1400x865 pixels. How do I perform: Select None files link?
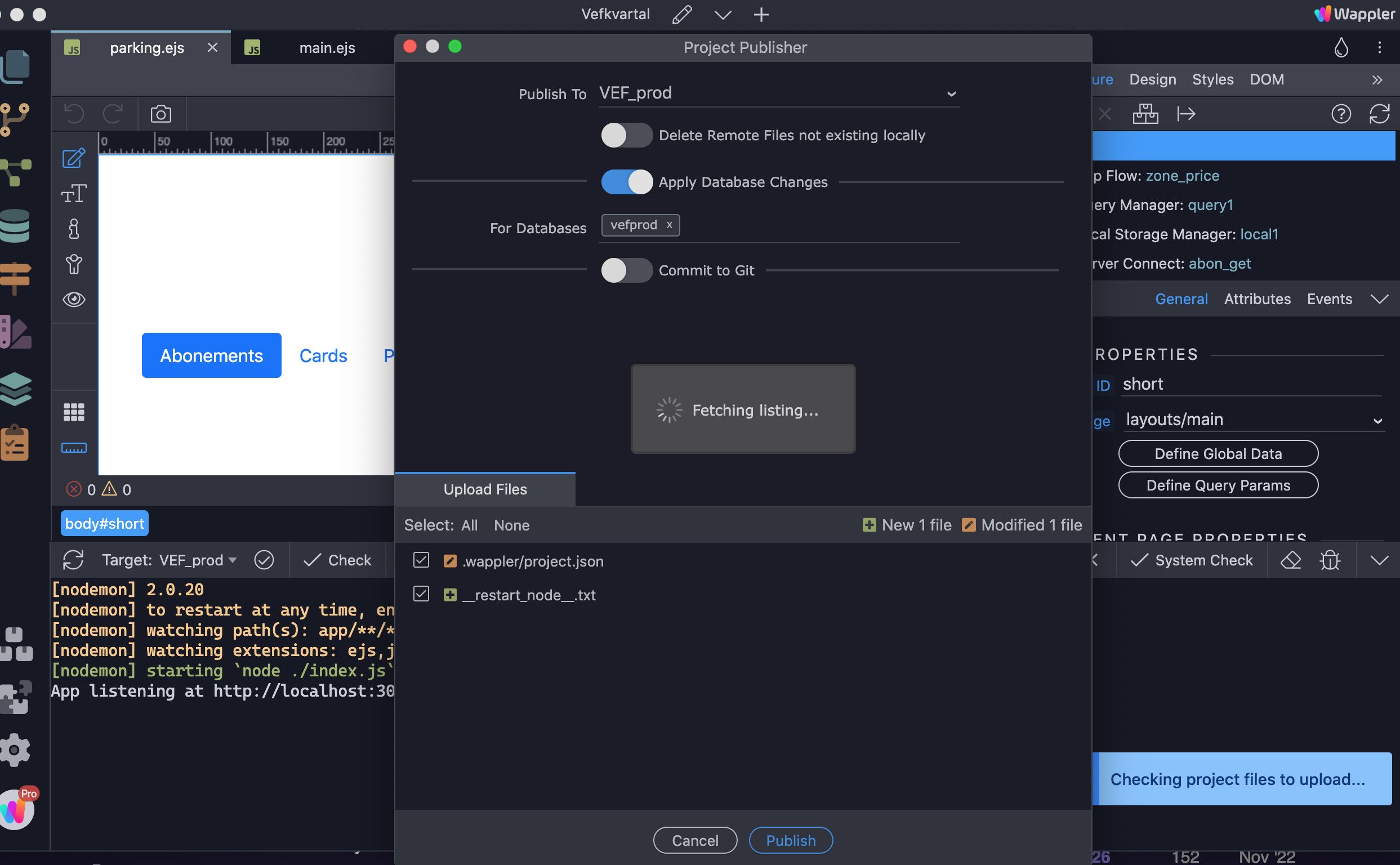pyautogui.click(x=511, y=525)
